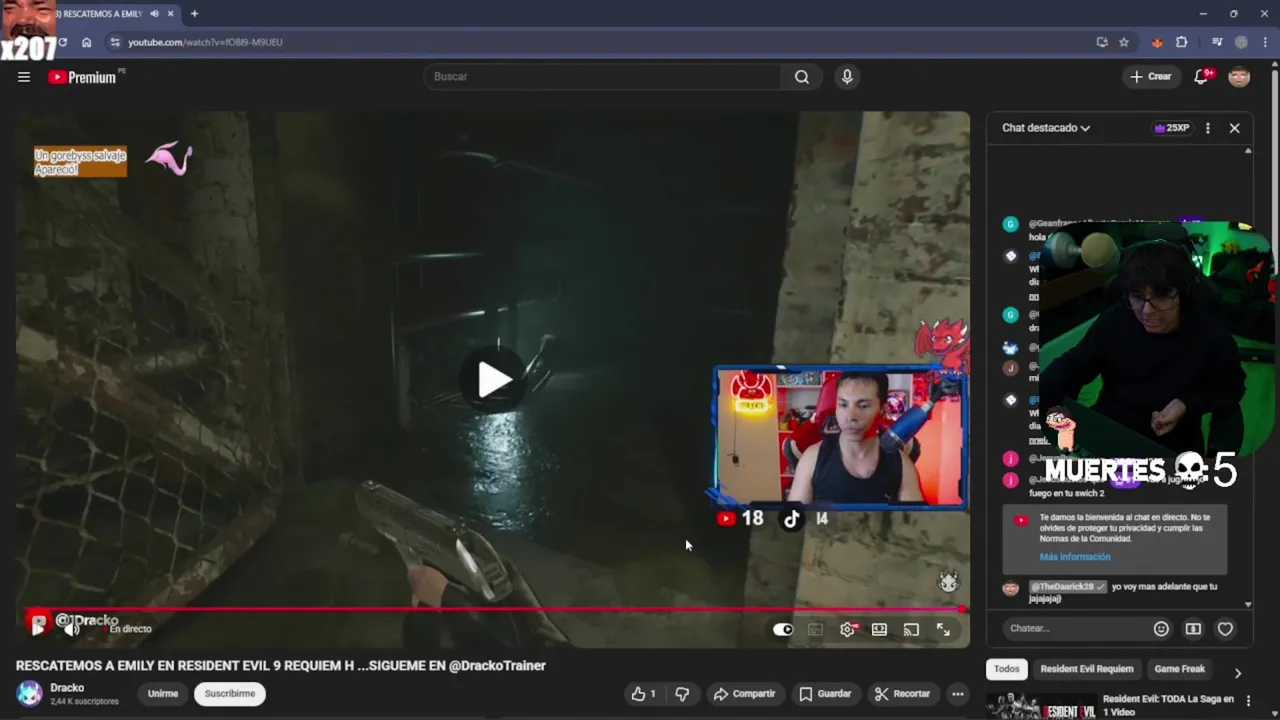The height and width of the screenshot is (720, 1280).
Task: Dislike the video with the thumbs down
Action: click(x=682, y=694)
